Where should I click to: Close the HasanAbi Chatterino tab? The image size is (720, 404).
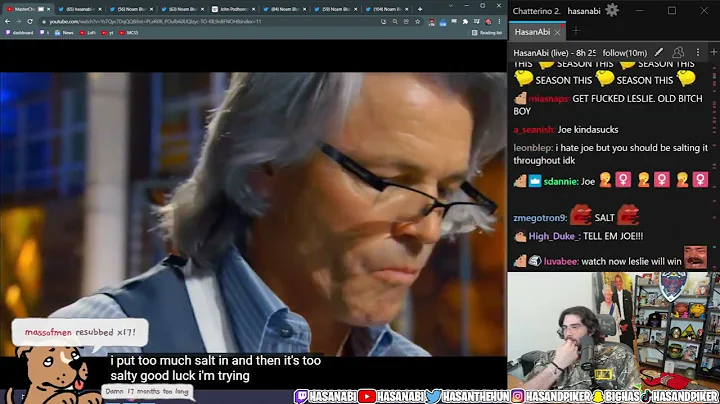557,32
